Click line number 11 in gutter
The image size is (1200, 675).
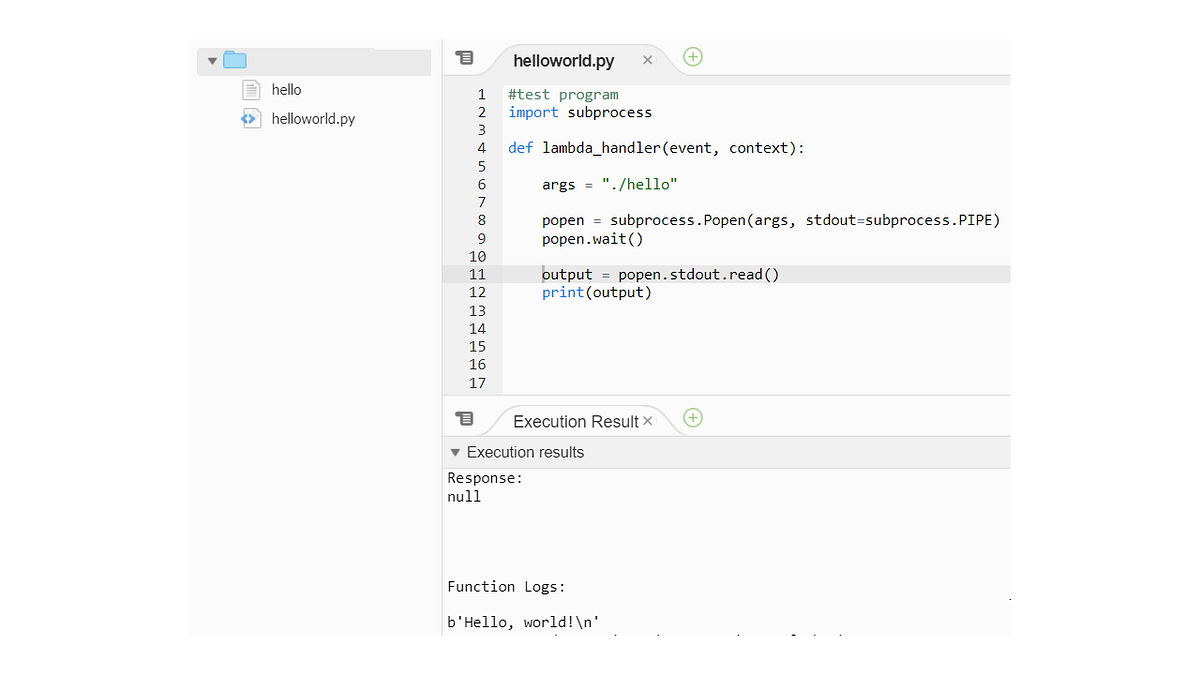tap(477, 274)
